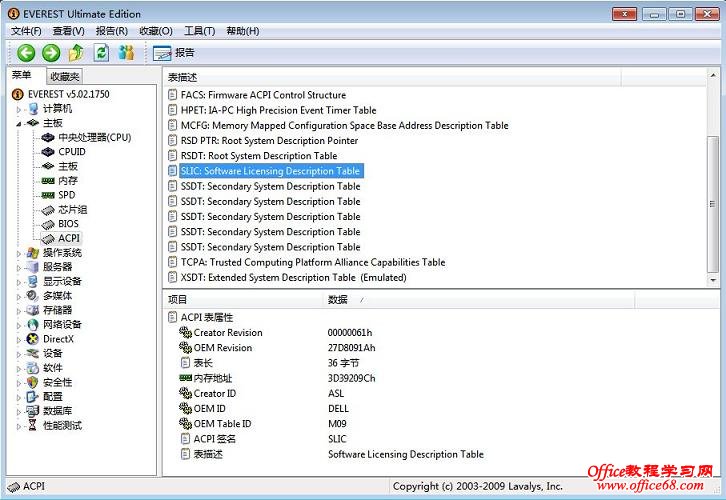Click the 内存地址 value 3D39209Ch
This screenshot has width=726, height=500.
(351, 378)
